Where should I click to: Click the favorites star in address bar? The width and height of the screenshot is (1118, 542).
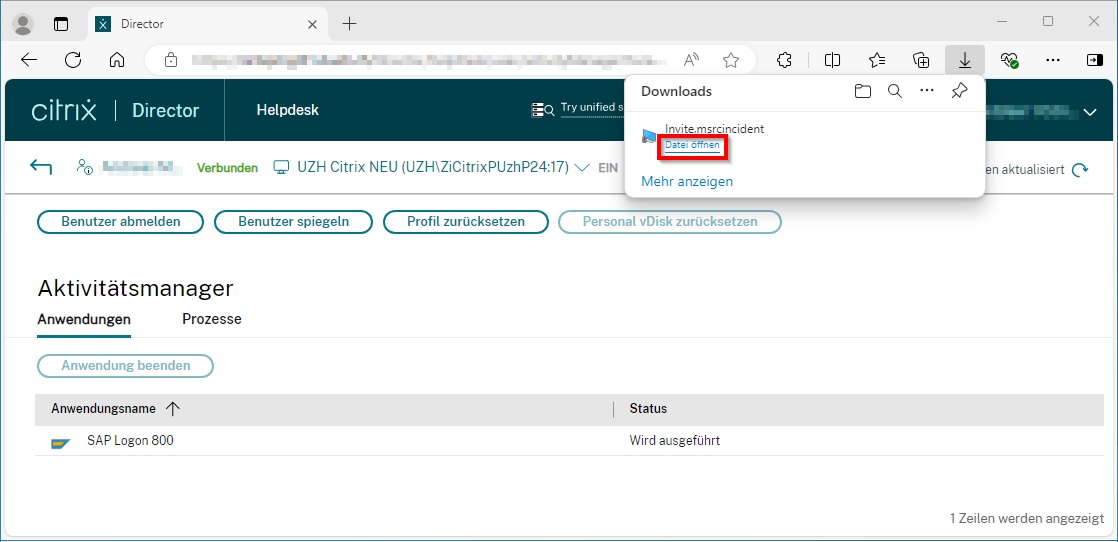(731, 60)
